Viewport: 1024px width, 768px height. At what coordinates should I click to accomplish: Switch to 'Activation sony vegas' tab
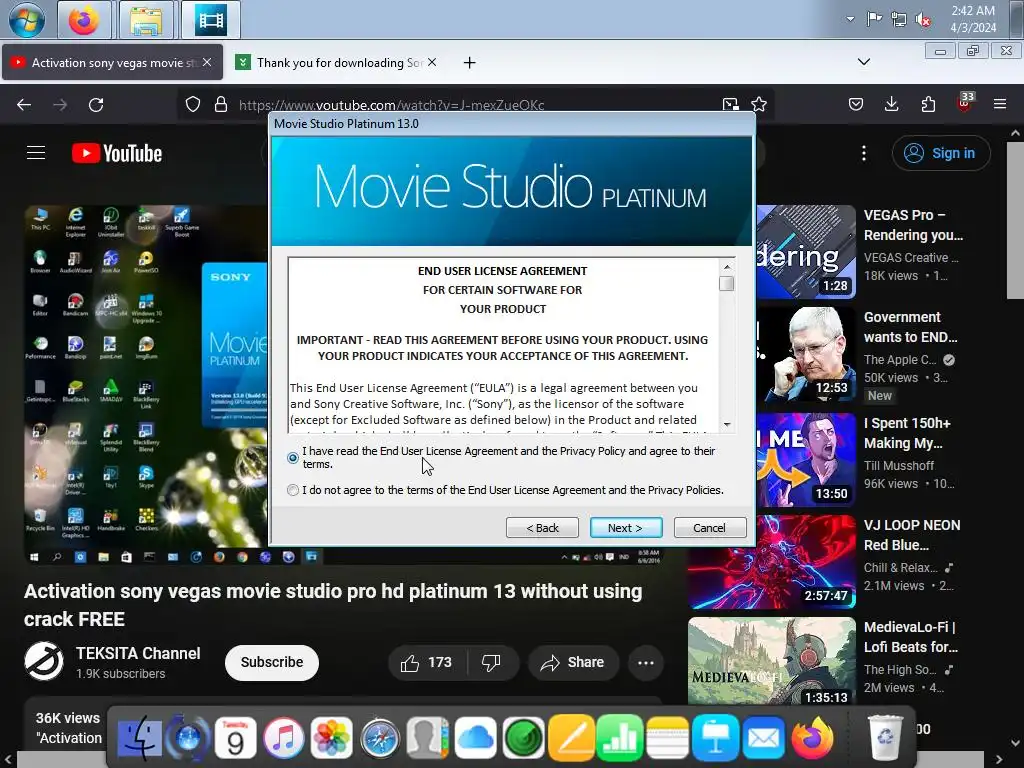(x=112, y=63)
